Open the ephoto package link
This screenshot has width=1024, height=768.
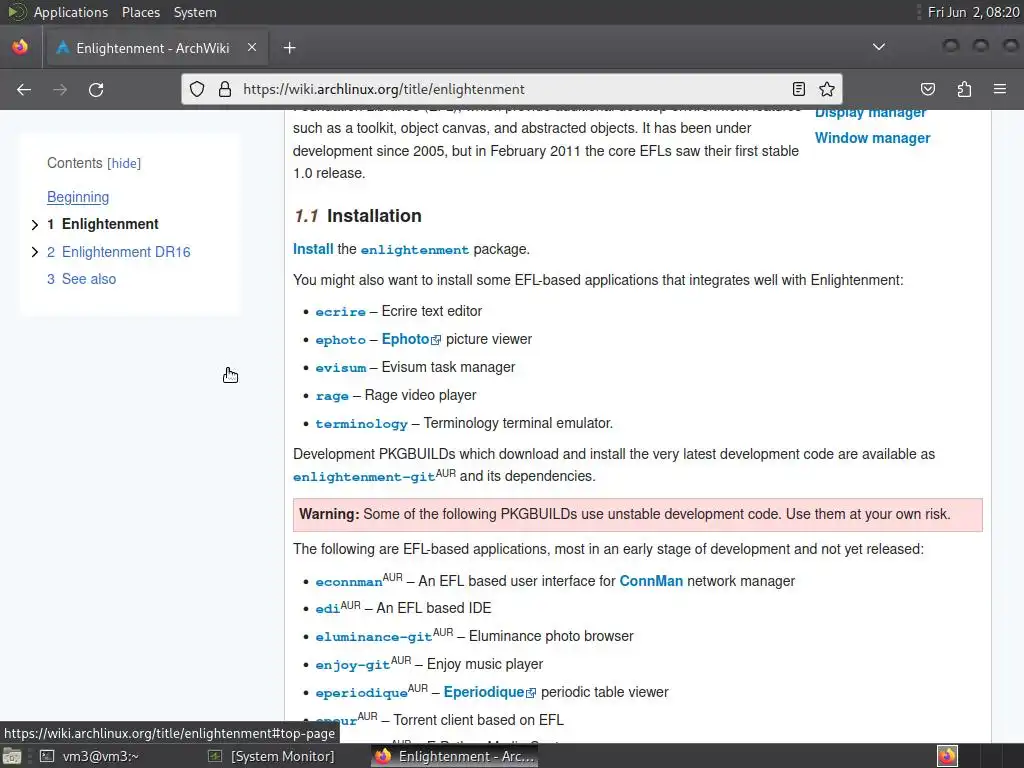tap(340, 340)
